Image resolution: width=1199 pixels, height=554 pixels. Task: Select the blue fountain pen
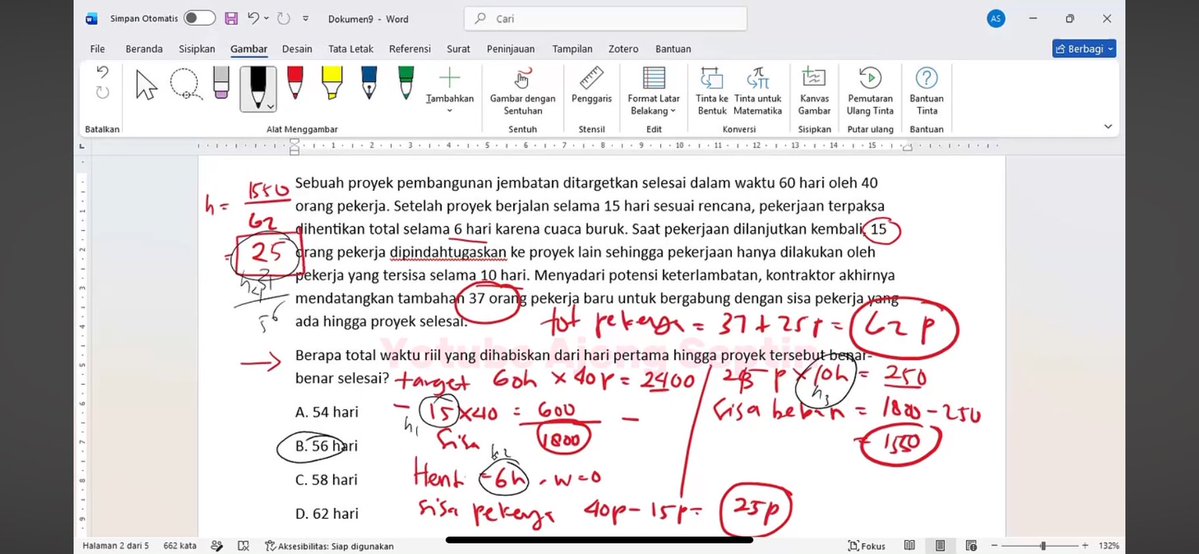(369, 82)
